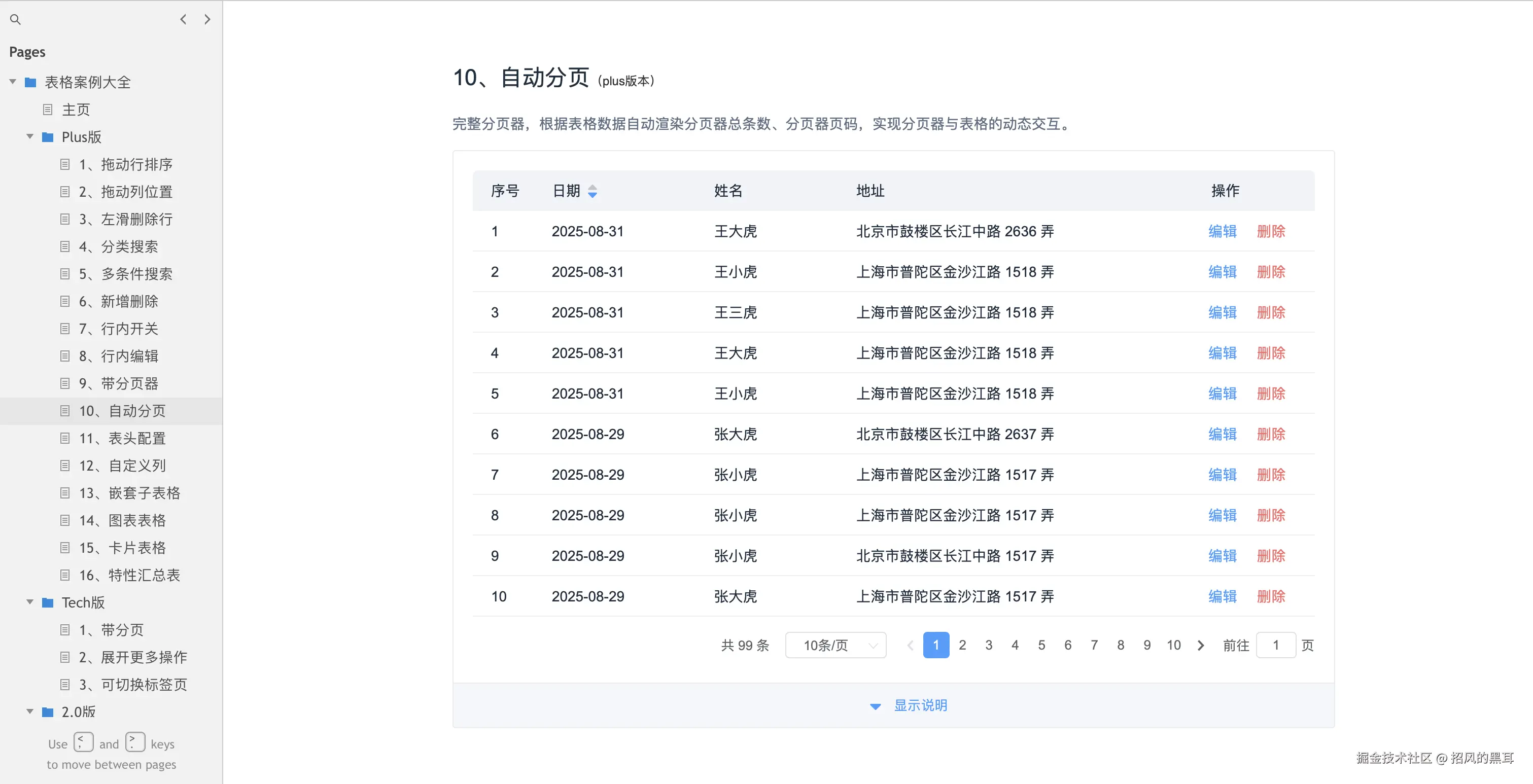Go to next page with right chevron
This screenshot has height=784, width=1533.
coord(207,20)
